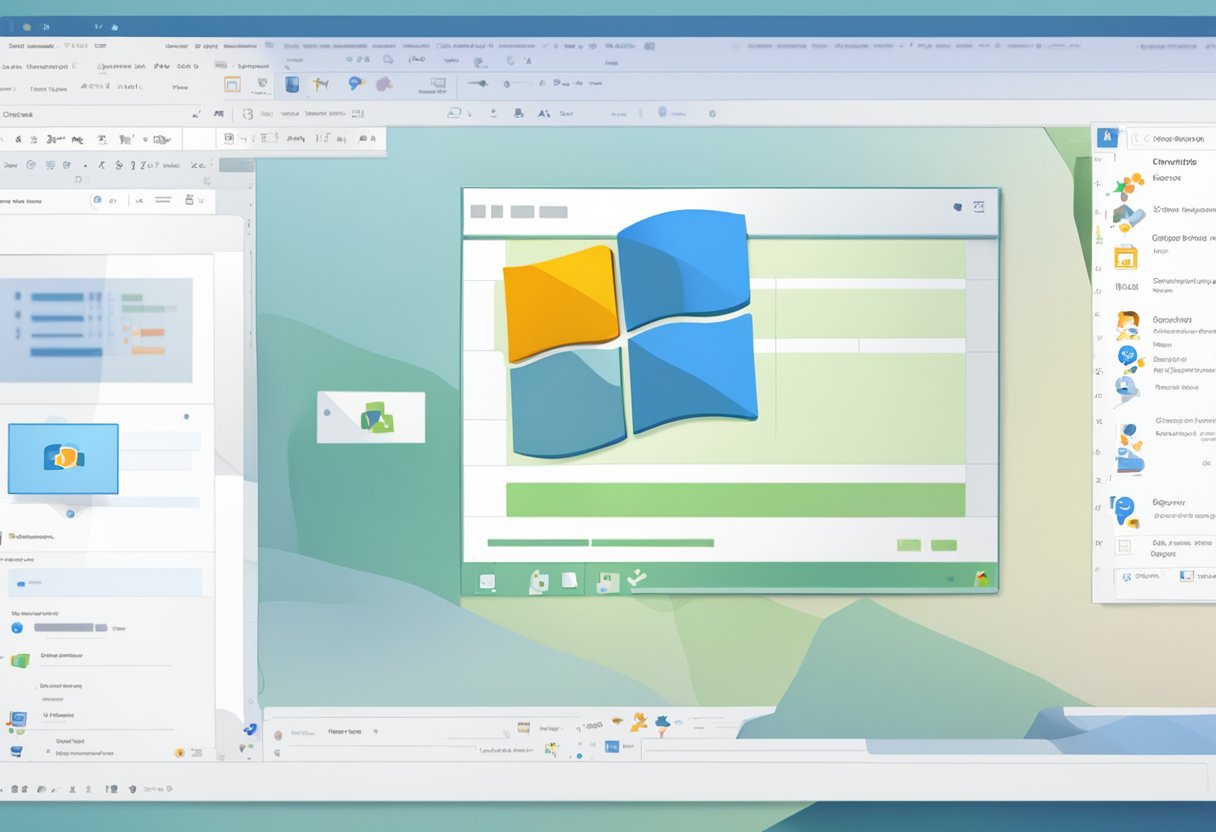Toggle the round marker at left of bottom bar
Screen dimensions: 1216x832
278,734
